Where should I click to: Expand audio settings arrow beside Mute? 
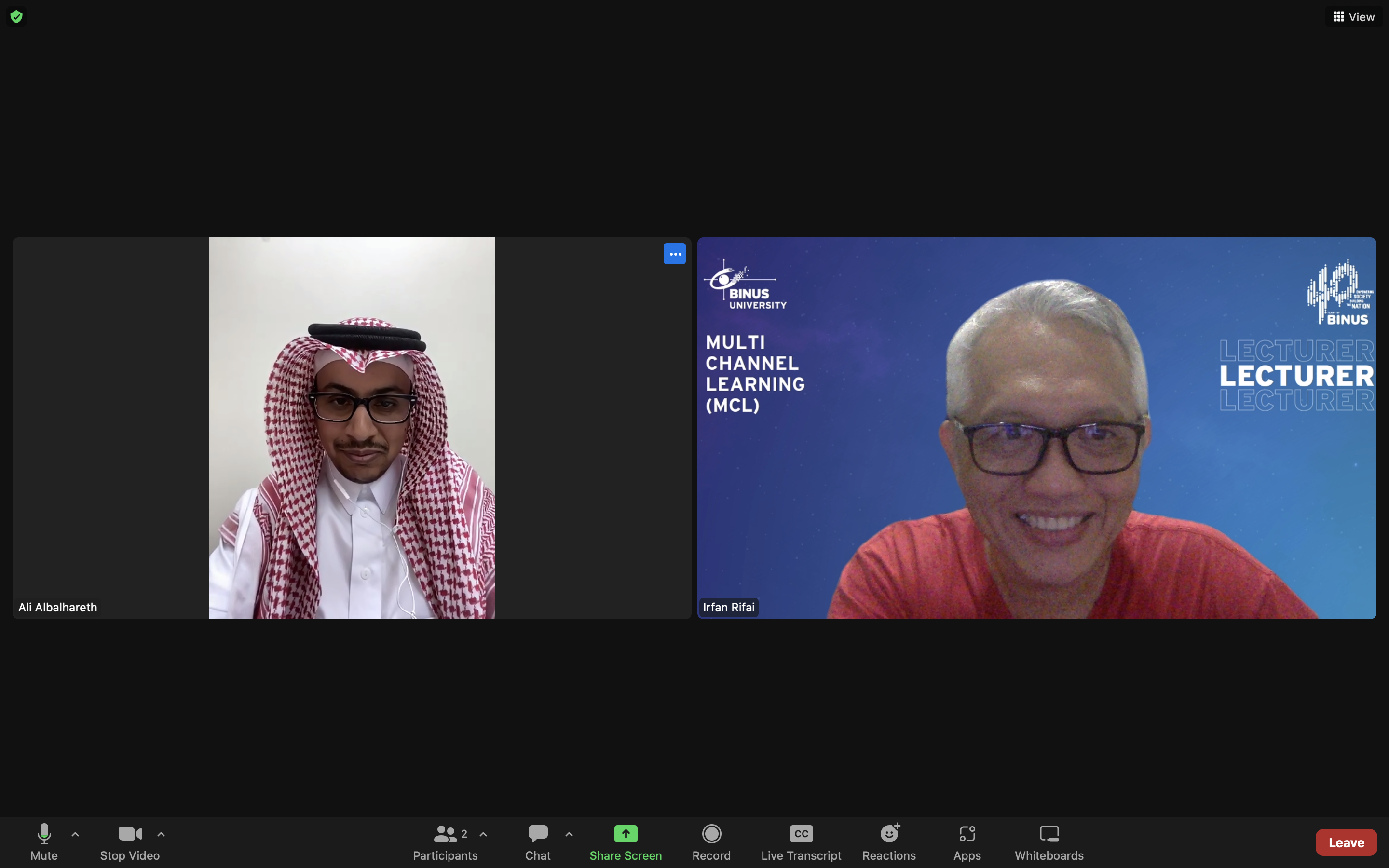tap(75, 834)
